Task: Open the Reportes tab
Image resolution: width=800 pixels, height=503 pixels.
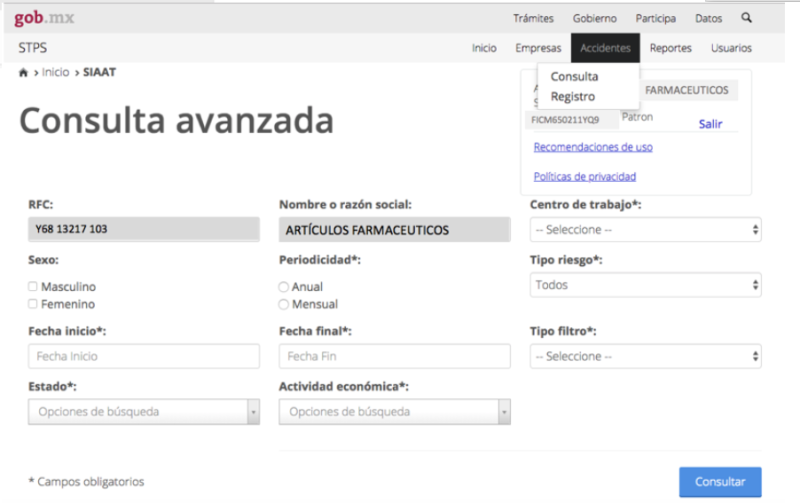Action: 670,48
